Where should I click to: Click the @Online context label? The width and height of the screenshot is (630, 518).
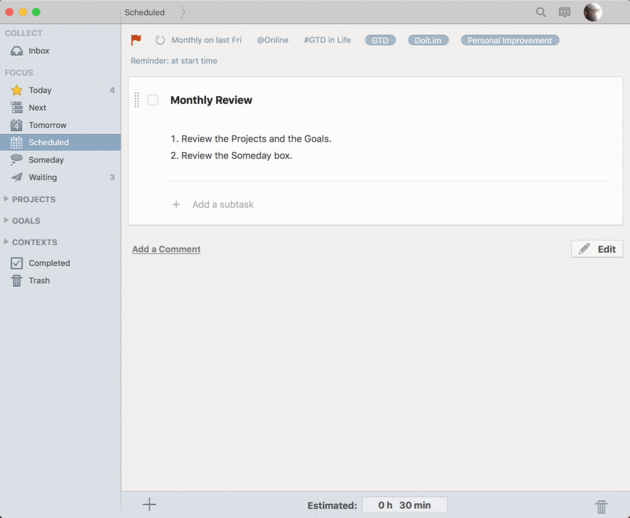272,40
